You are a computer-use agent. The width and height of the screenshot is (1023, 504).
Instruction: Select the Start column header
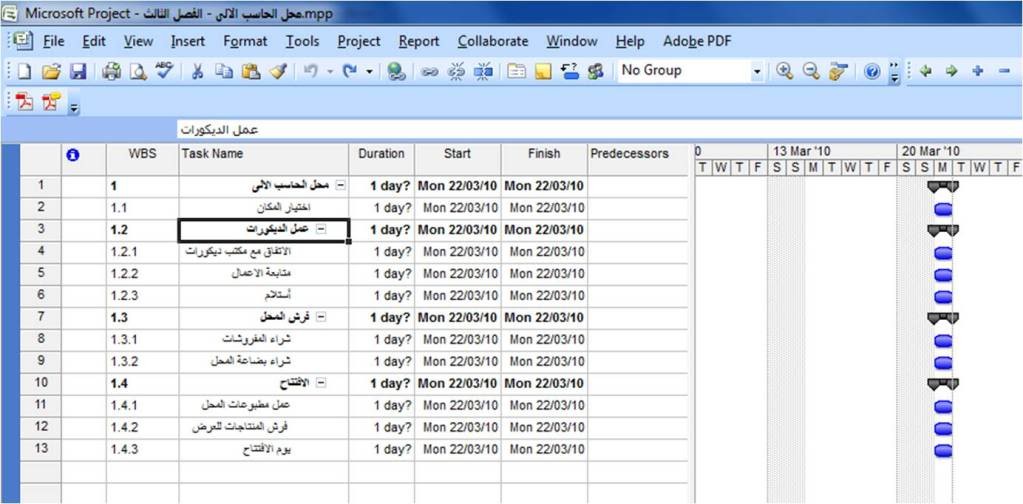pos(457,159)
